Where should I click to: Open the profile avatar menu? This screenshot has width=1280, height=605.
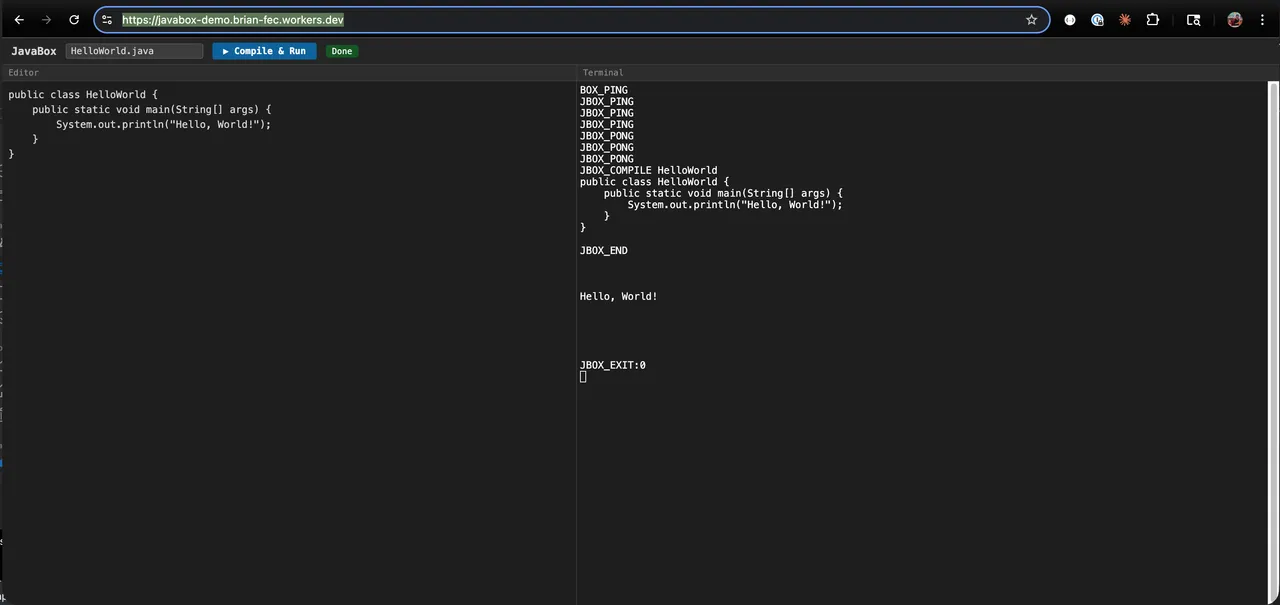tap(1235, 19)
